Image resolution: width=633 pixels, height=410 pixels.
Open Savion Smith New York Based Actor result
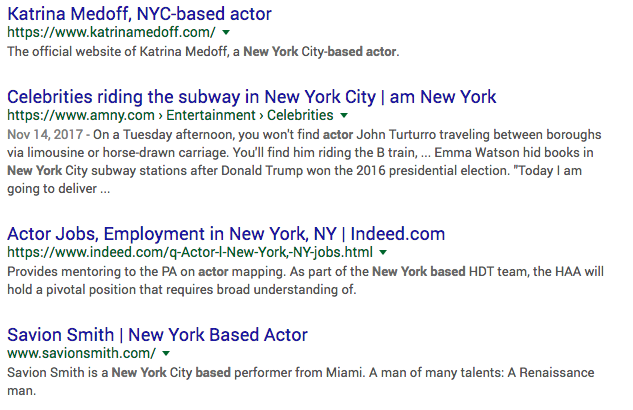tap(157, 335)
